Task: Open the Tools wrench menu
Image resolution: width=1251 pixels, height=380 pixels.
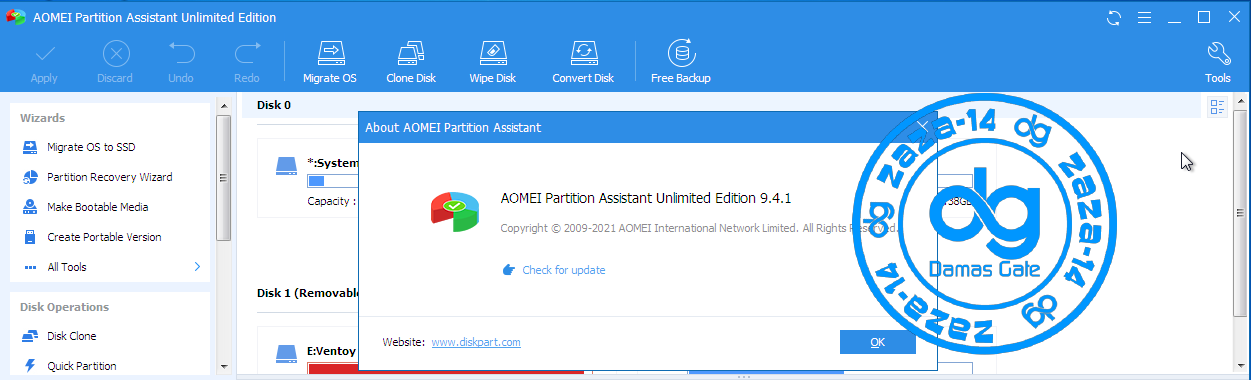Action: (x=1217, y=62)
